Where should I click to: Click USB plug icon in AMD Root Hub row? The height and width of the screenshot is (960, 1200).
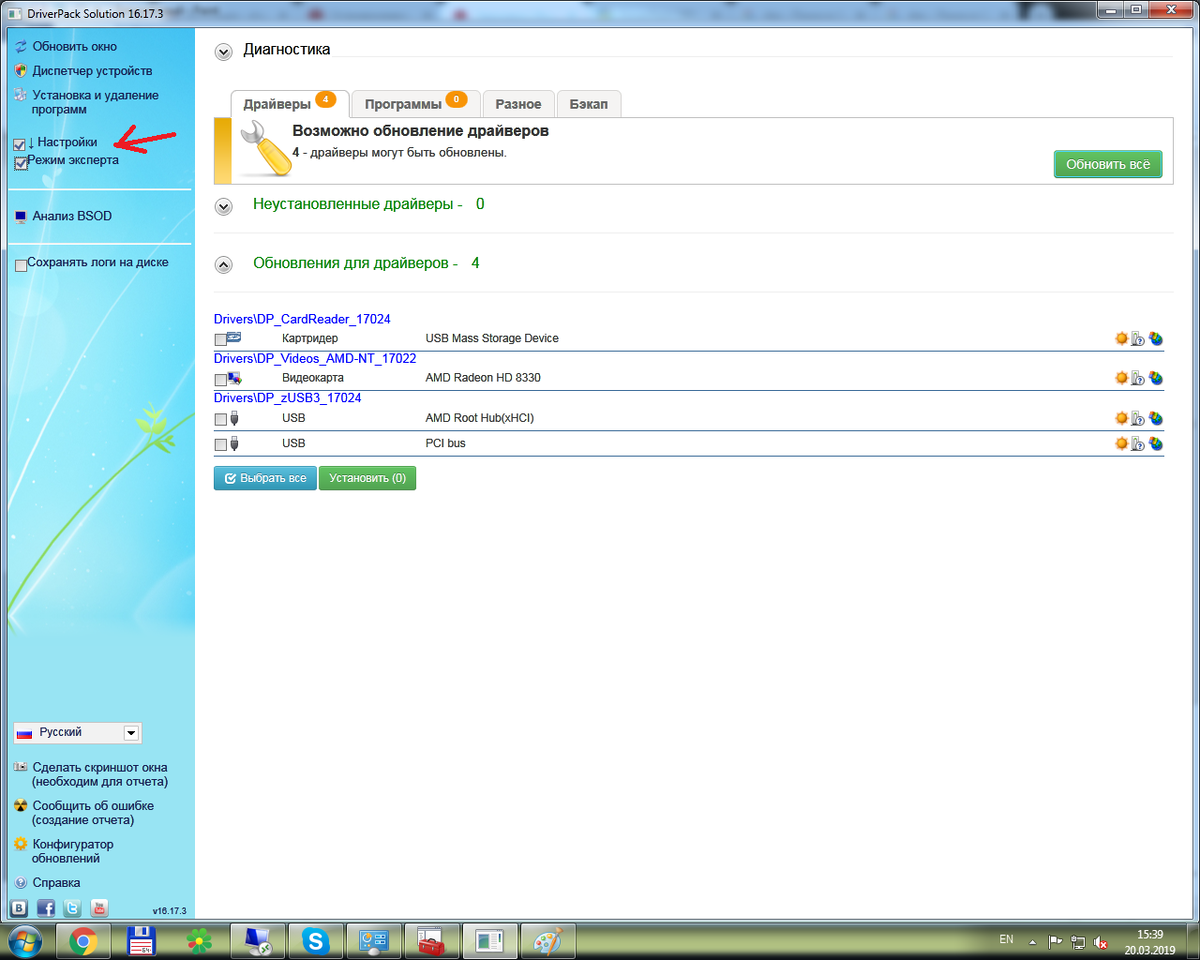(x=234, y=418)
